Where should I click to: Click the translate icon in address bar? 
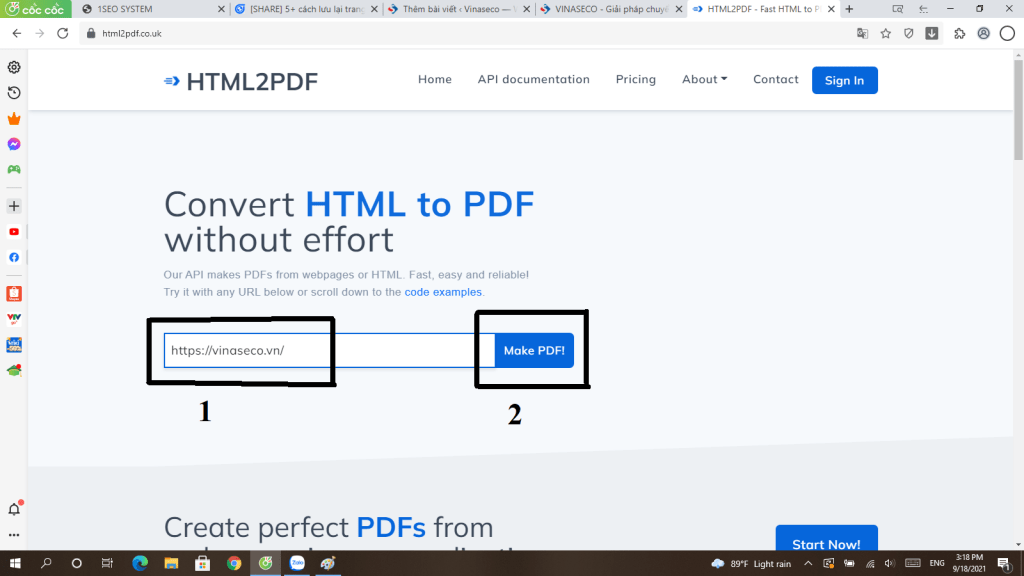(862, 33)
